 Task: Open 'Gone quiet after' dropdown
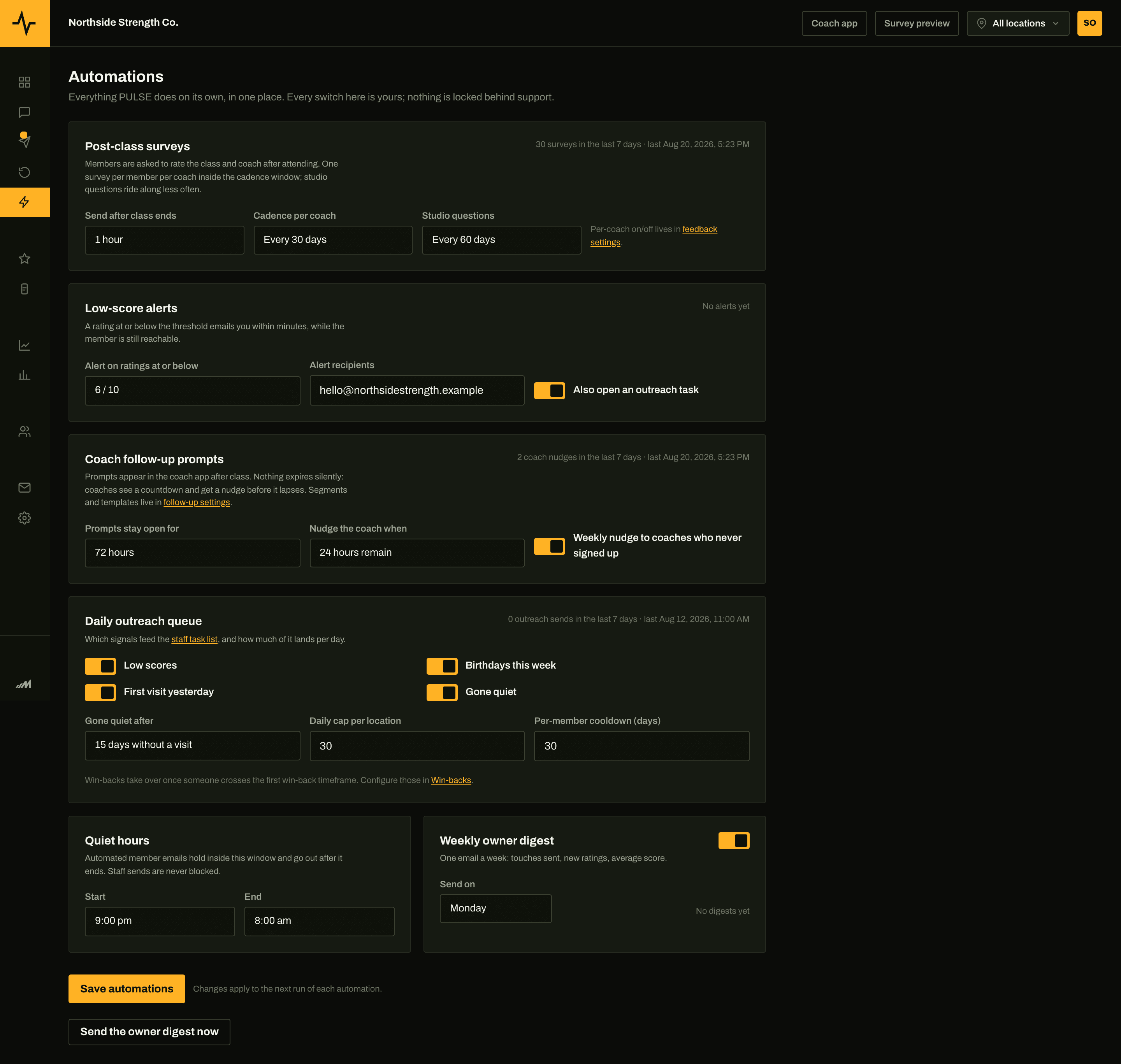(192, 745)
